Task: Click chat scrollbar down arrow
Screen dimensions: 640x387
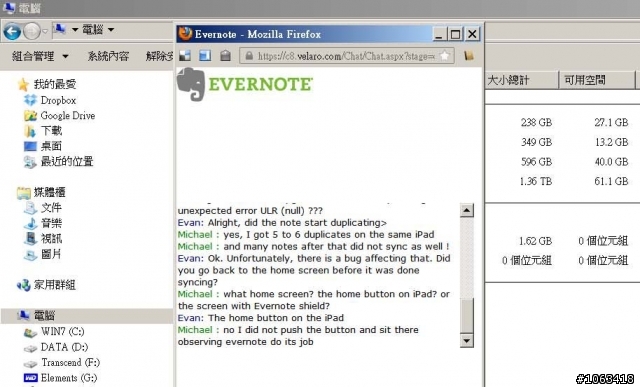Action: [x=467, y=340]
